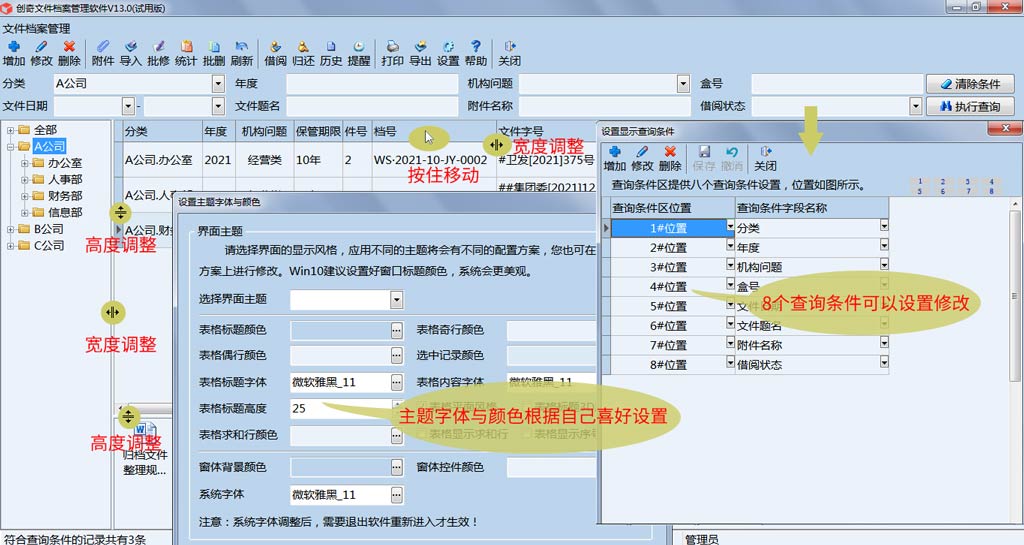Select the 4#位置 cell in conditions grid
The image size is (1024, 545).
click(668, 287)
